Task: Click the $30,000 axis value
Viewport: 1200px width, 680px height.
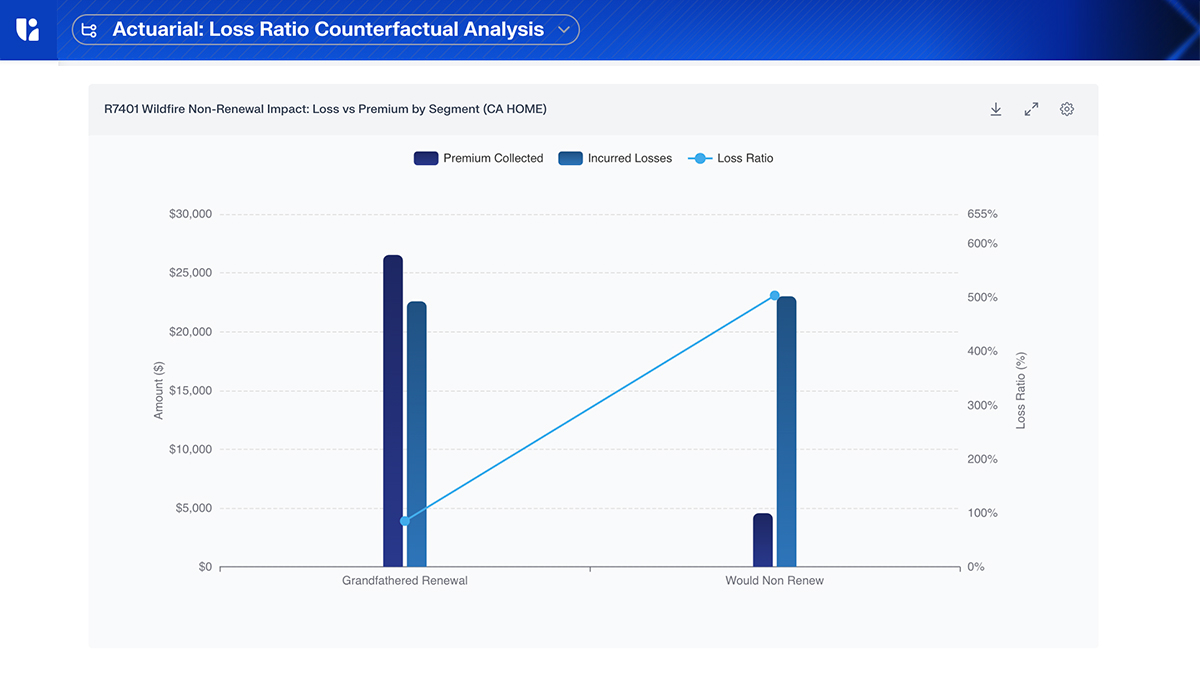Action: pos(190,214)
